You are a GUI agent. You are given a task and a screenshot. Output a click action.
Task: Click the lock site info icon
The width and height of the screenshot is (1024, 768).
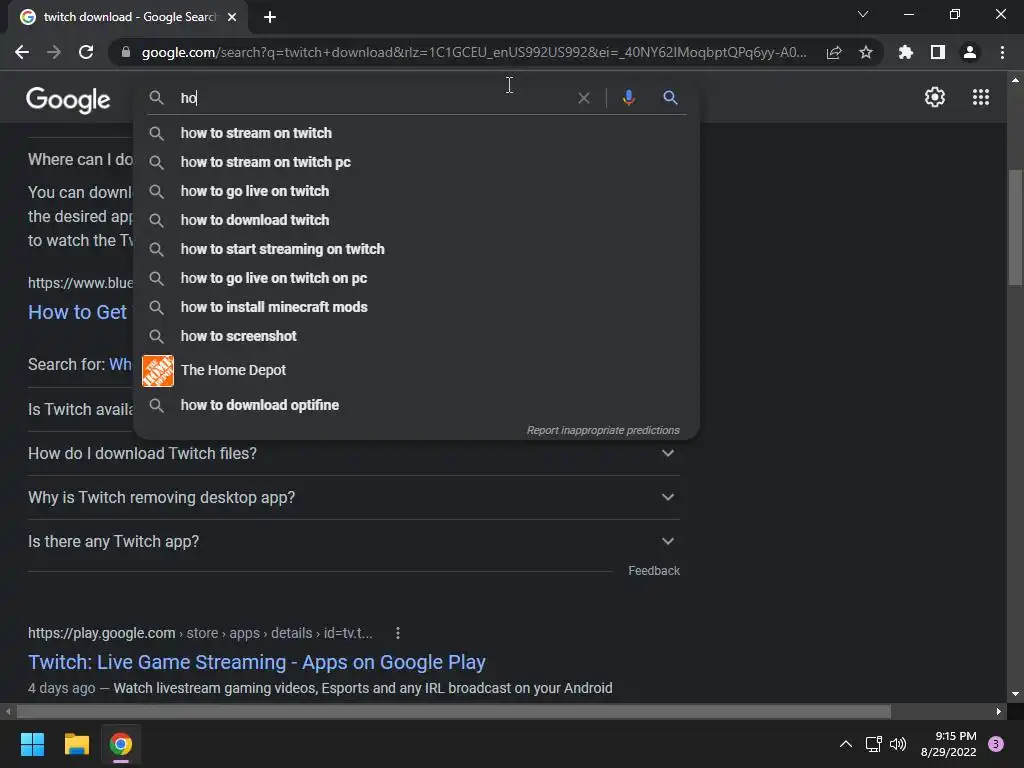coord(126,52)
